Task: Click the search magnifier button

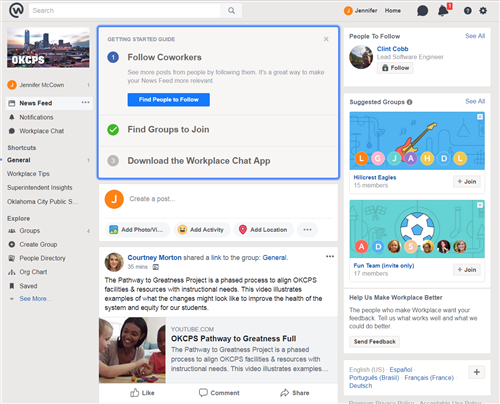Action: click(x=231, y=11)
